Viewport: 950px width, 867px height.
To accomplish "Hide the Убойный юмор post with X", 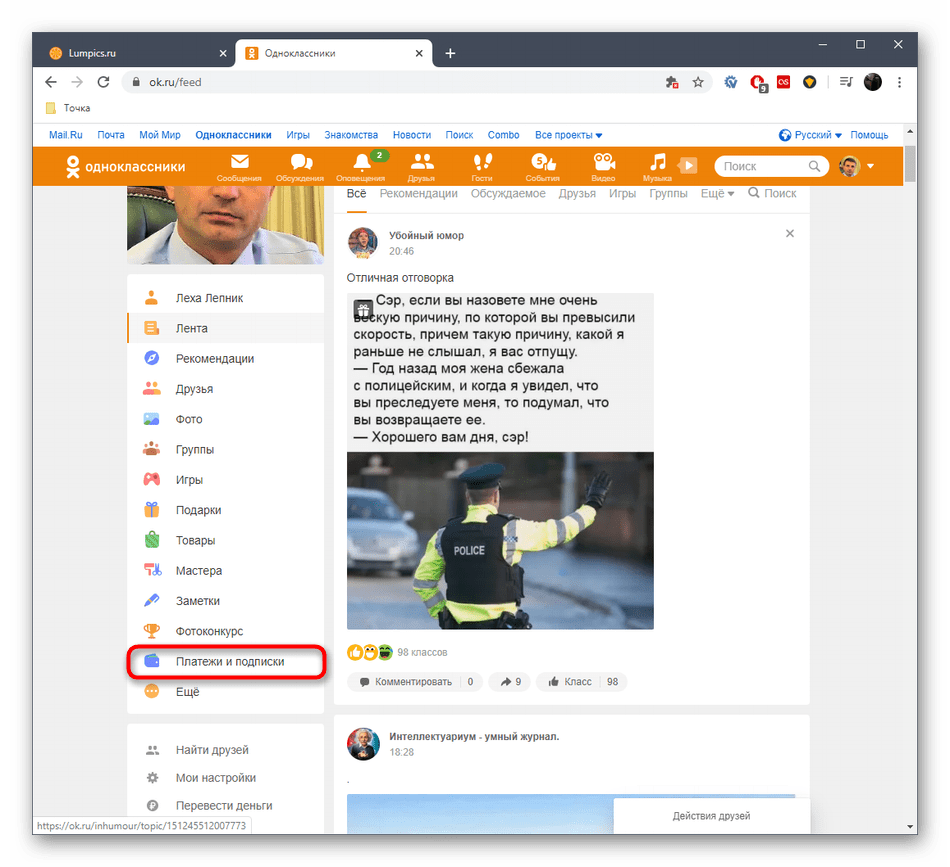I will [x=789, y=233].
